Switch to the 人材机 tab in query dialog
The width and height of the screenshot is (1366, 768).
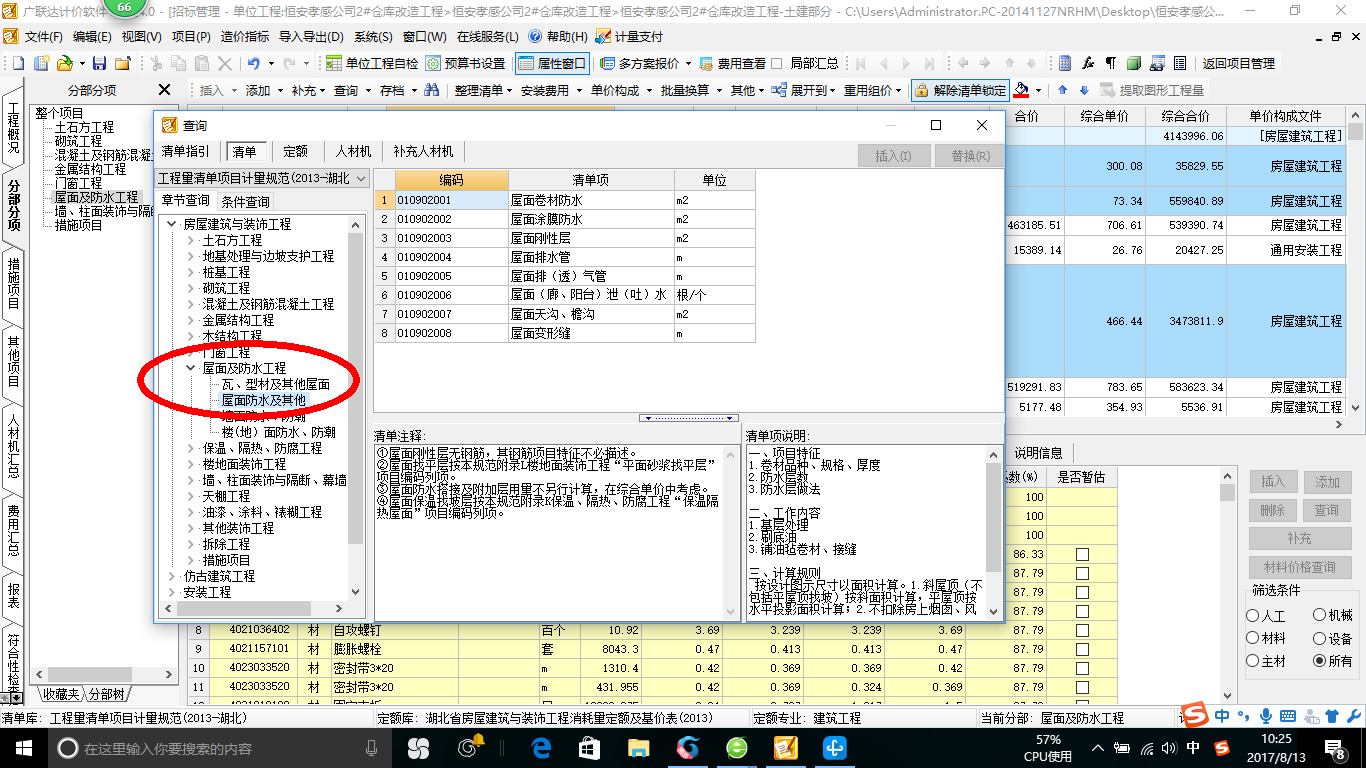[353, 151]
